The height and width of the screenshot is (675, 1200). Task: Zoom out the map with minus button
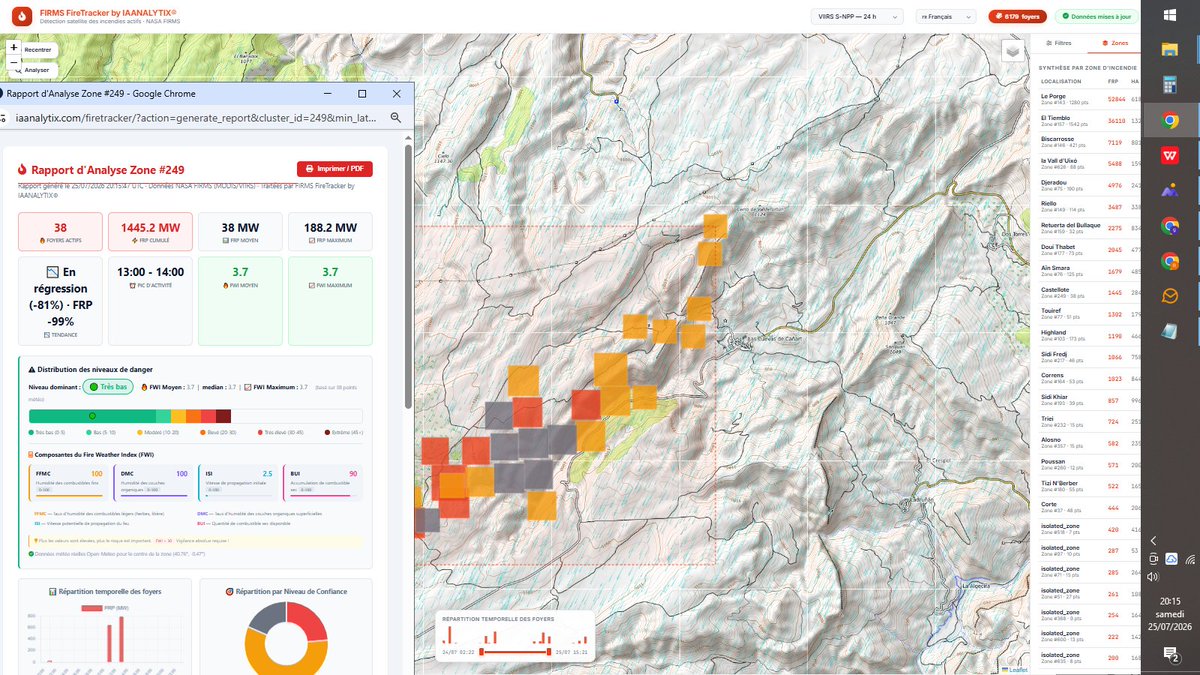click(13, 62)
